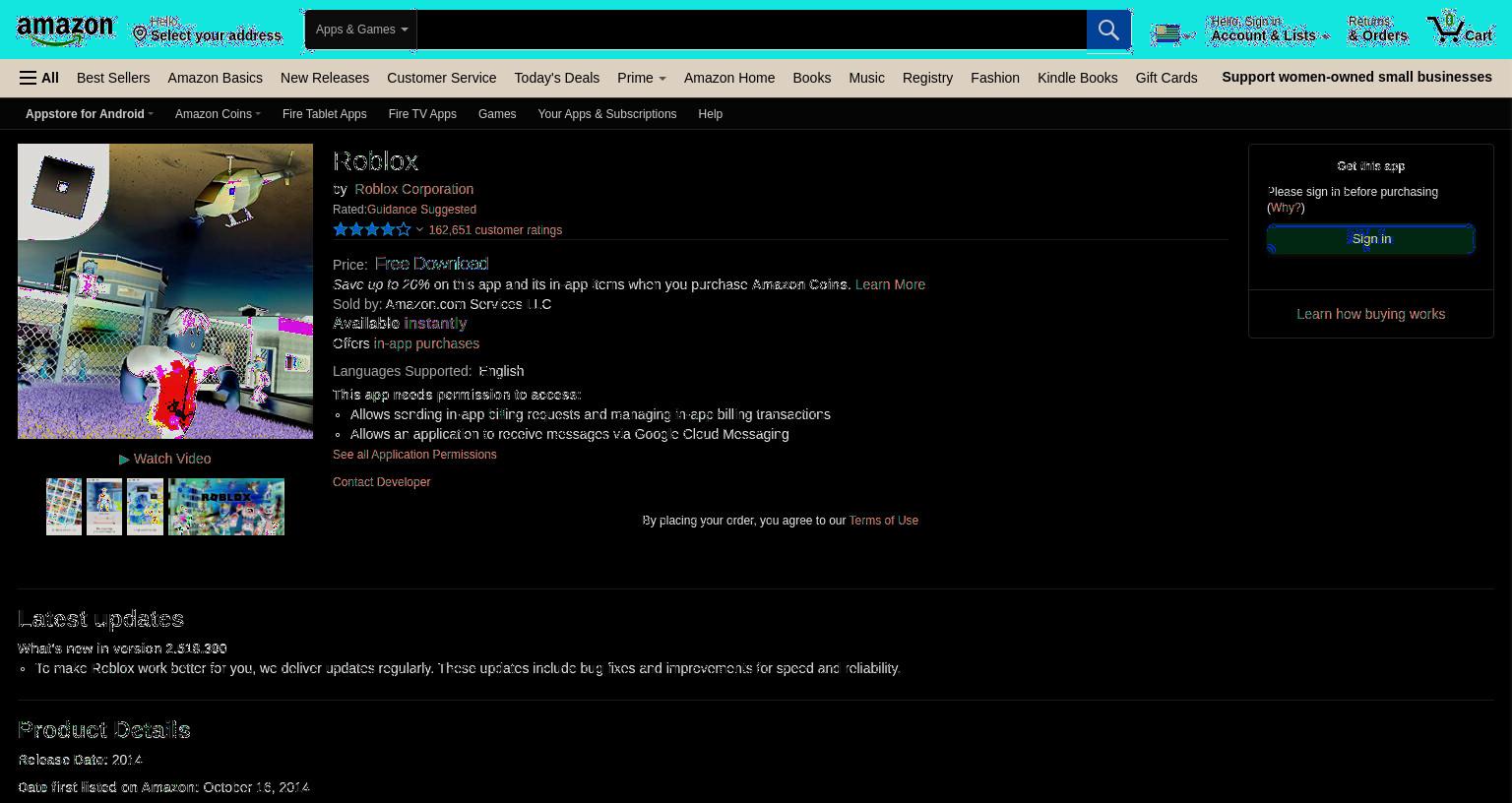Expand Amazon Coins dropdown
Viewport: 1512px width, 803px height.
click(218, 114)
